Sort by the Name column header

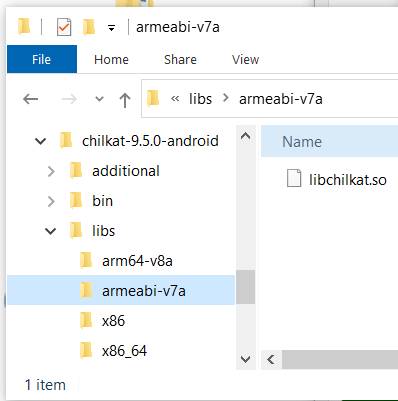(302, 142)
